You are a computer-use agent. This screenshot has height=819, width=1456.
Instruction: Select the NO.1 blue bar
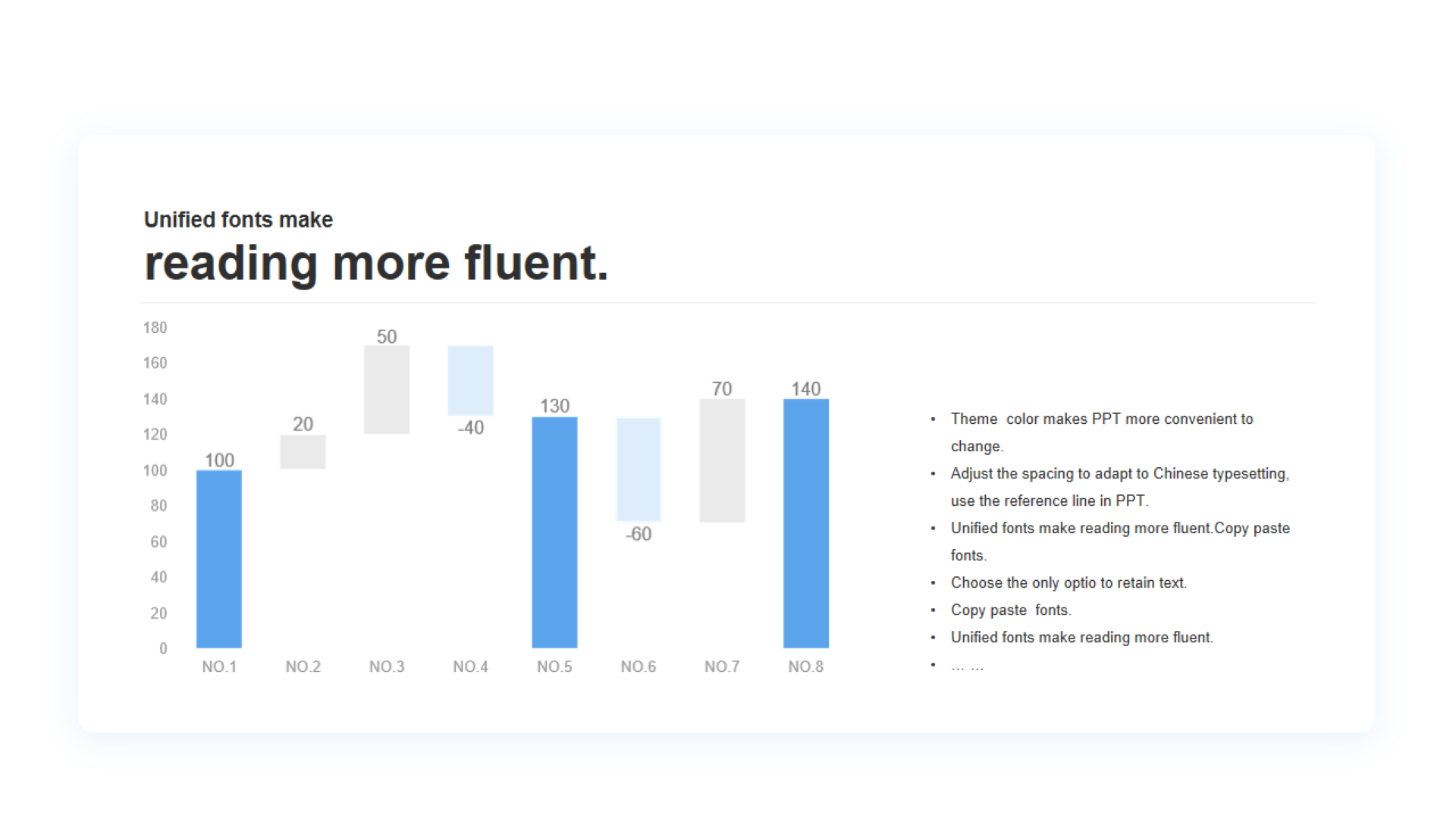point(219,559)
